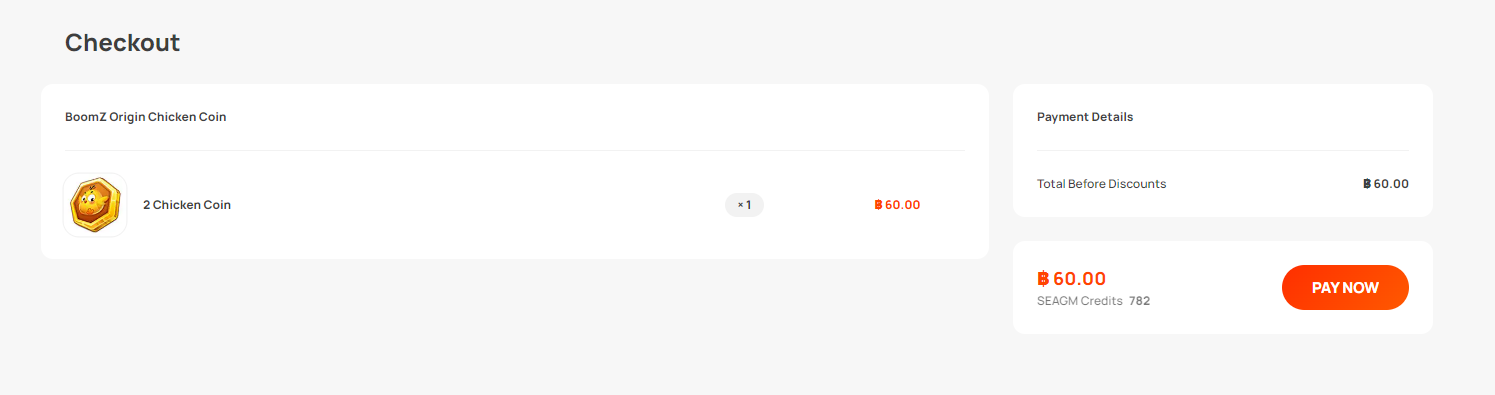Select the 782 credits value
The height and width of the screenshot is (395, 1495).
1140,301
